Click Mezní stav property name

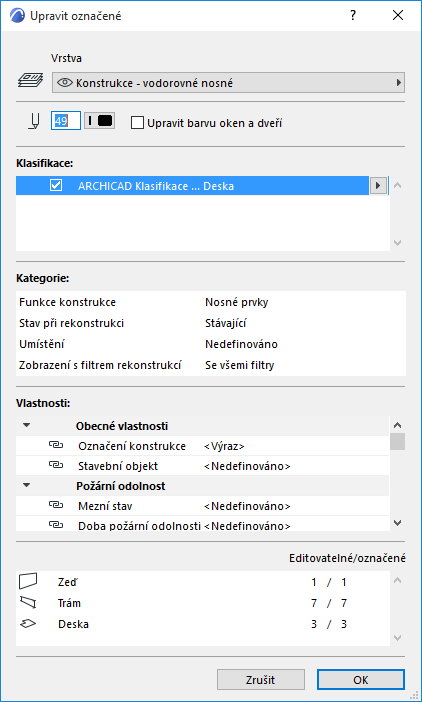[105, 506]
